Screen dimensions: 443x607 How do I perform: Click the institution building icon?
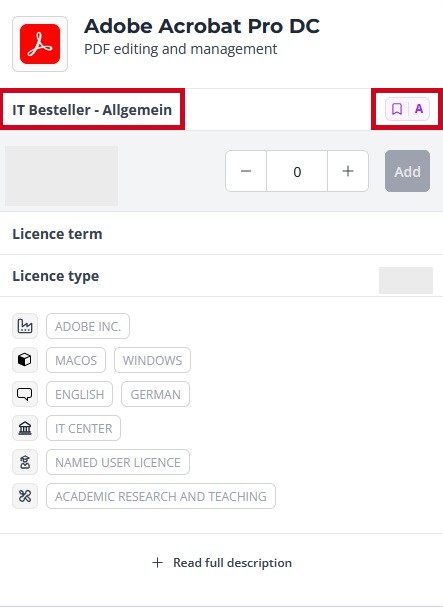(25, 428)
